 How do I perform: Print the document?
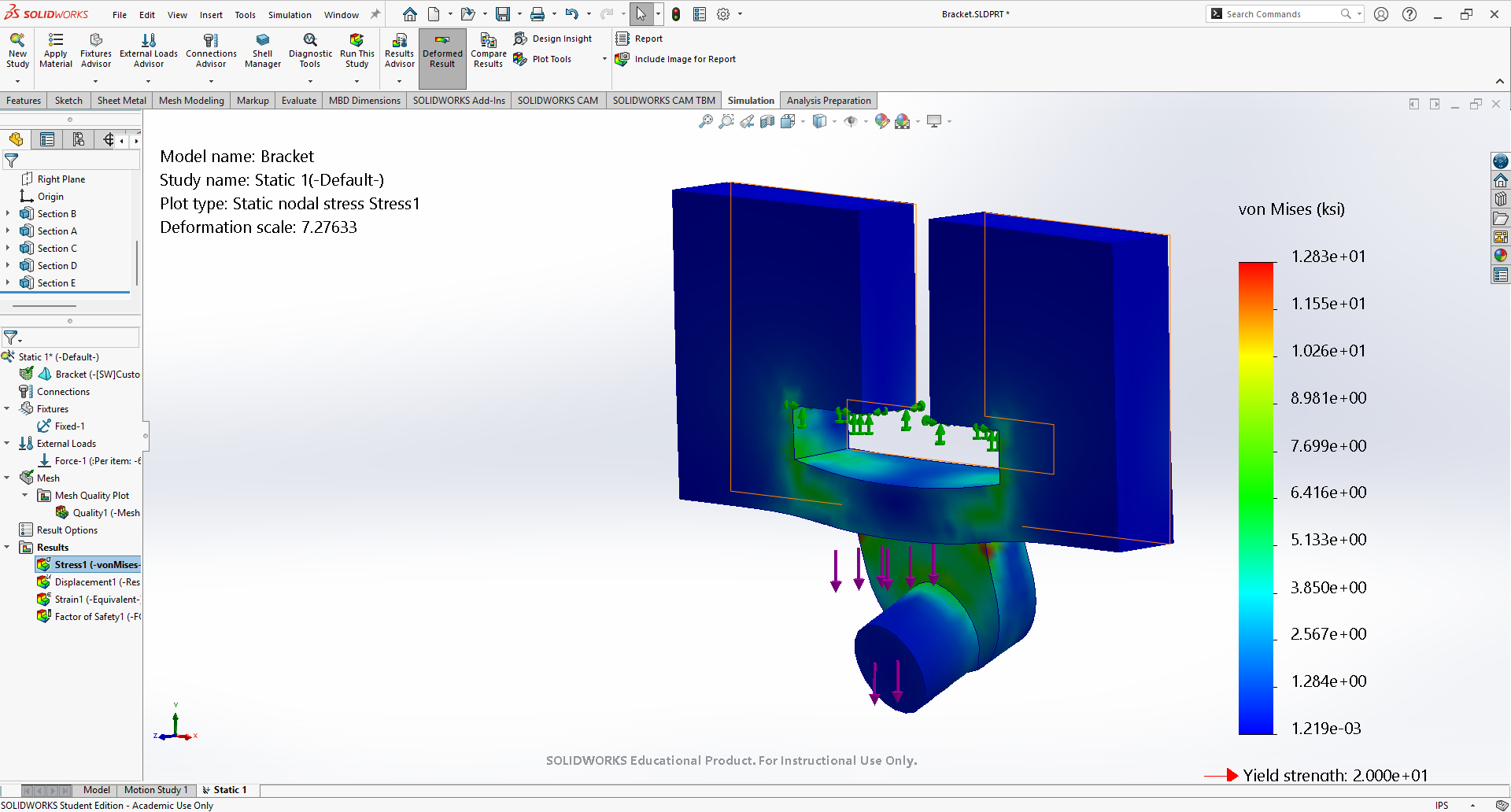click(x=537, y=14)
